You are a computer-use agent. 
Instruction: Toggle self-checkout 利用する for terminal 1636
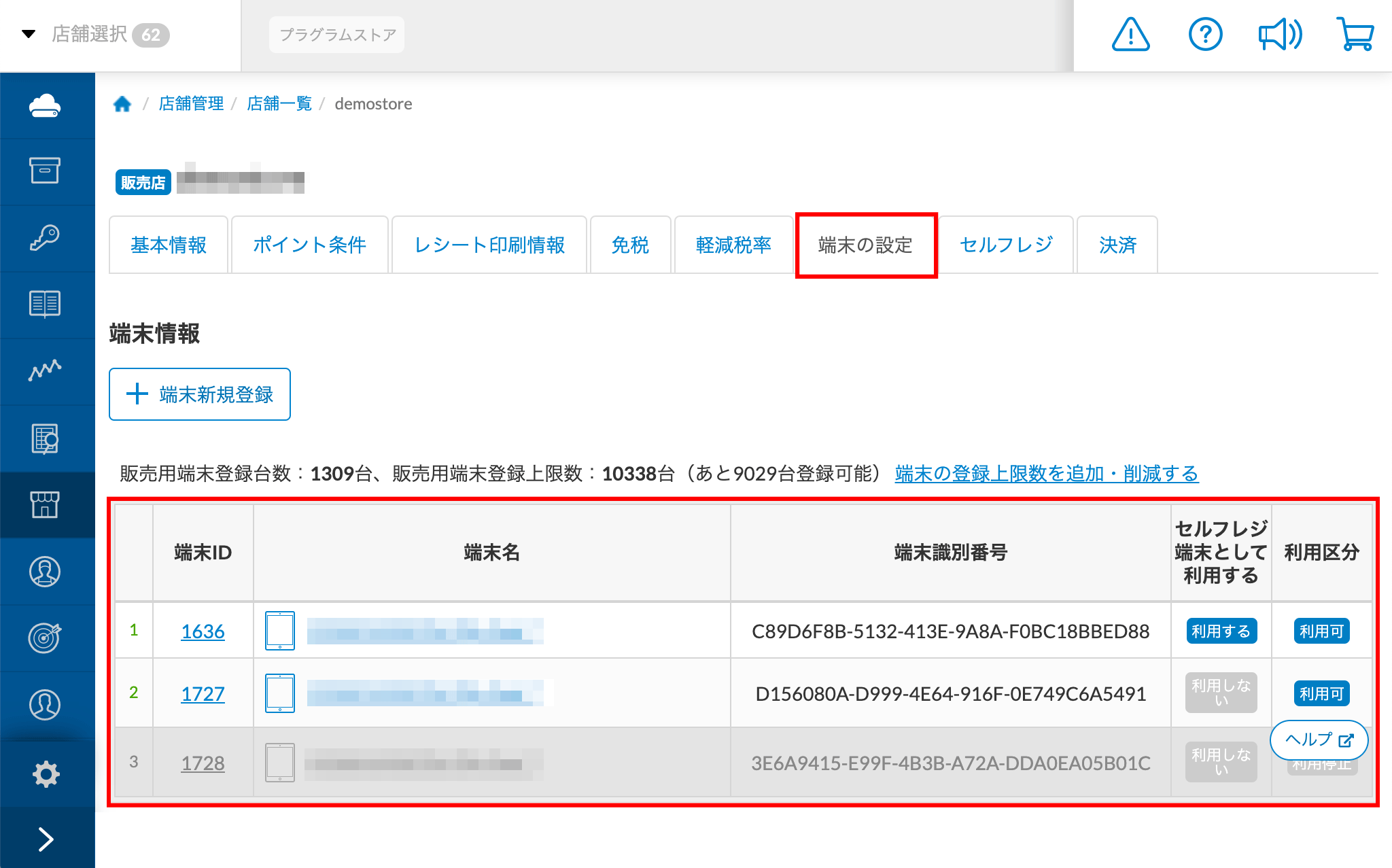click(1221, 631)
